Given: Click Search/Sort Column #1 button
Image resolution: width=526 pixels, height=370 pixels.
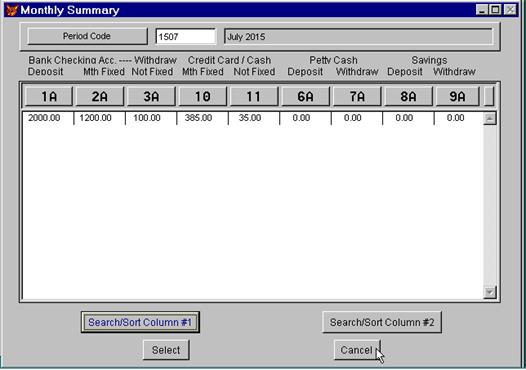Looking at the screenshot, I should click(140, 322).
